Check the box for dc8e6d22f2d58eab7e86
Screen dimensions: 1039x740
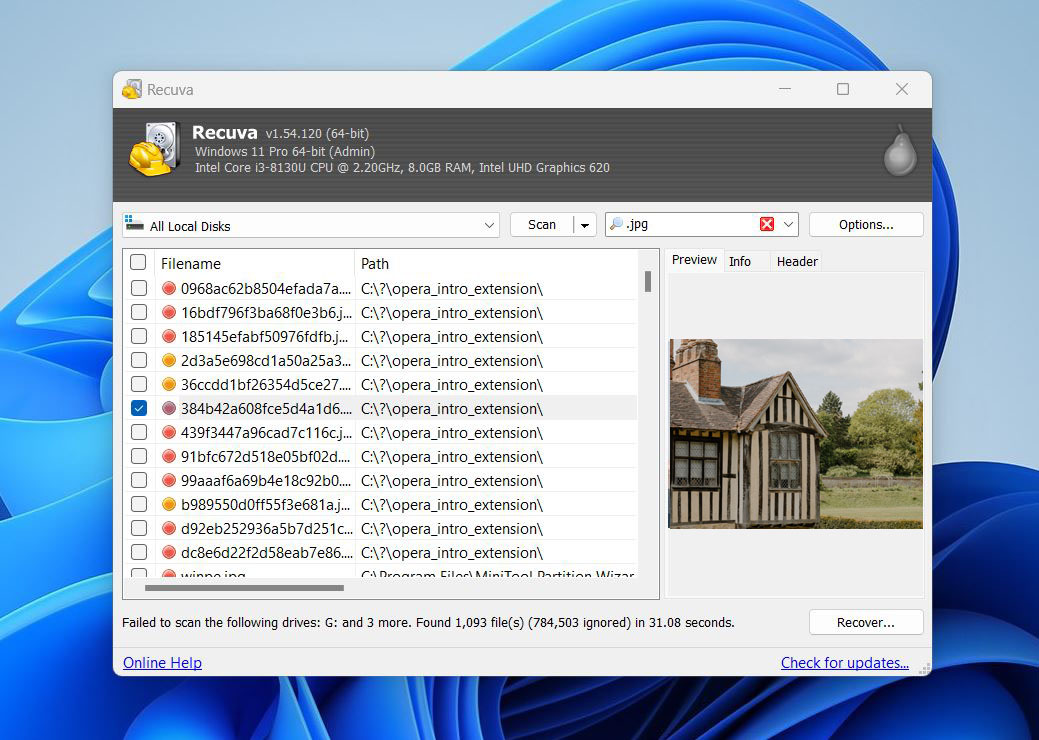pyautogui.click(x=138, y=552)
